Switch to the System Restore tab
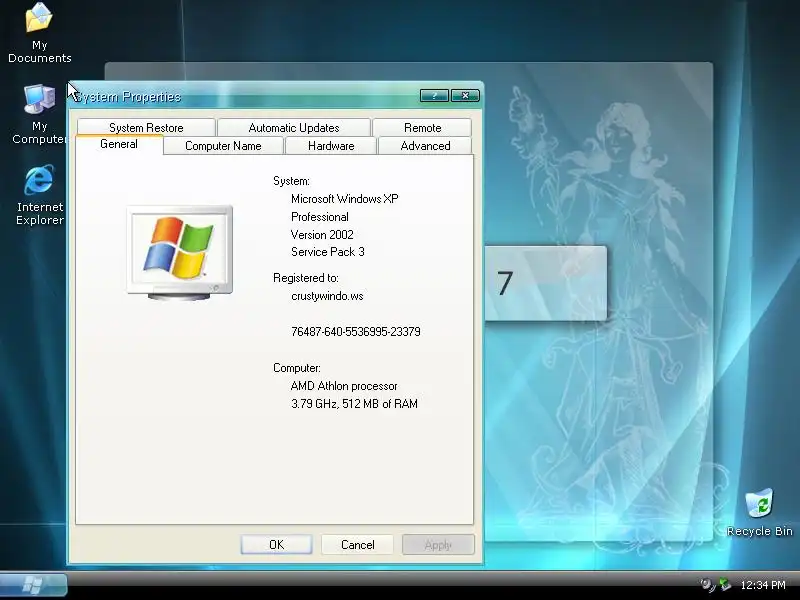The image size is (800, 600). point(146,128)
